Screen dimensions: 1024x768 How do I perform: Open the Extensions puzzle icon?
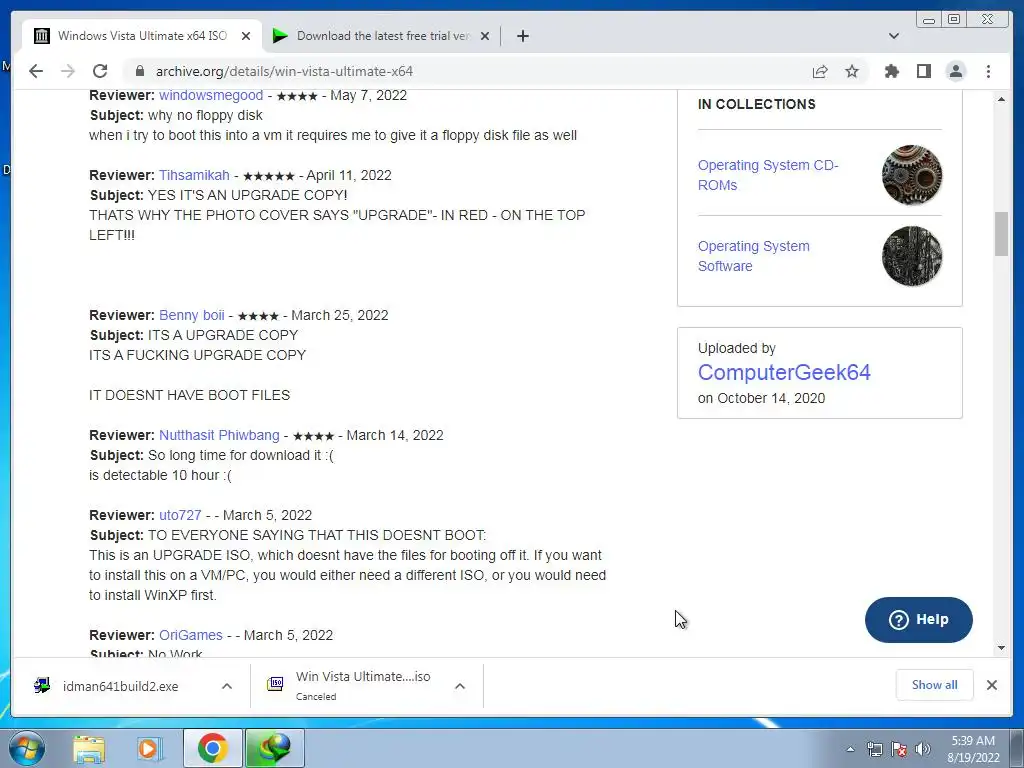pyautogui.click(x=891, y=71)
